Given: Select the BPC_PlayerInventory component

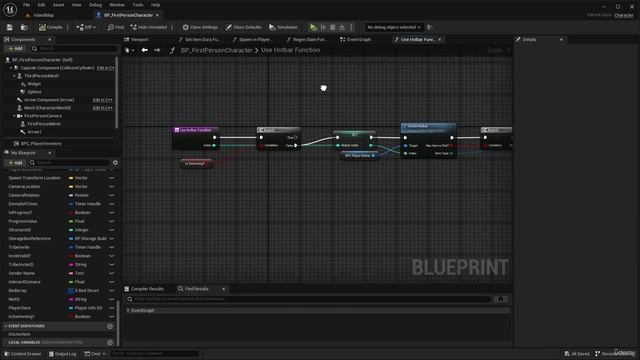Looking at the screenshot, I should pyautogui.click(x=41, y=144).
